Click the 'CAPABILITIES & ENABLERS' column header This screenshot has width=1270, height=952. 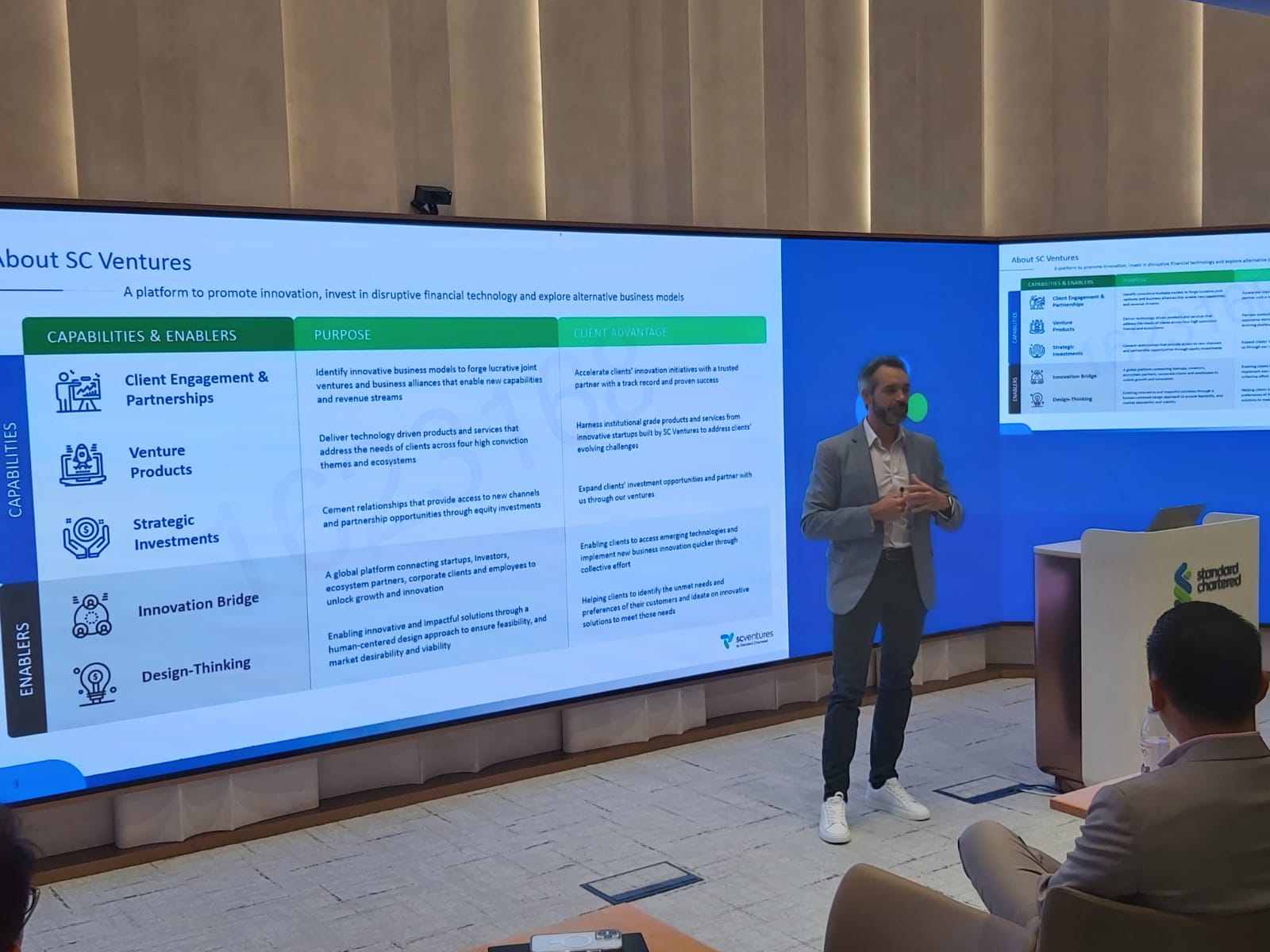141,336
